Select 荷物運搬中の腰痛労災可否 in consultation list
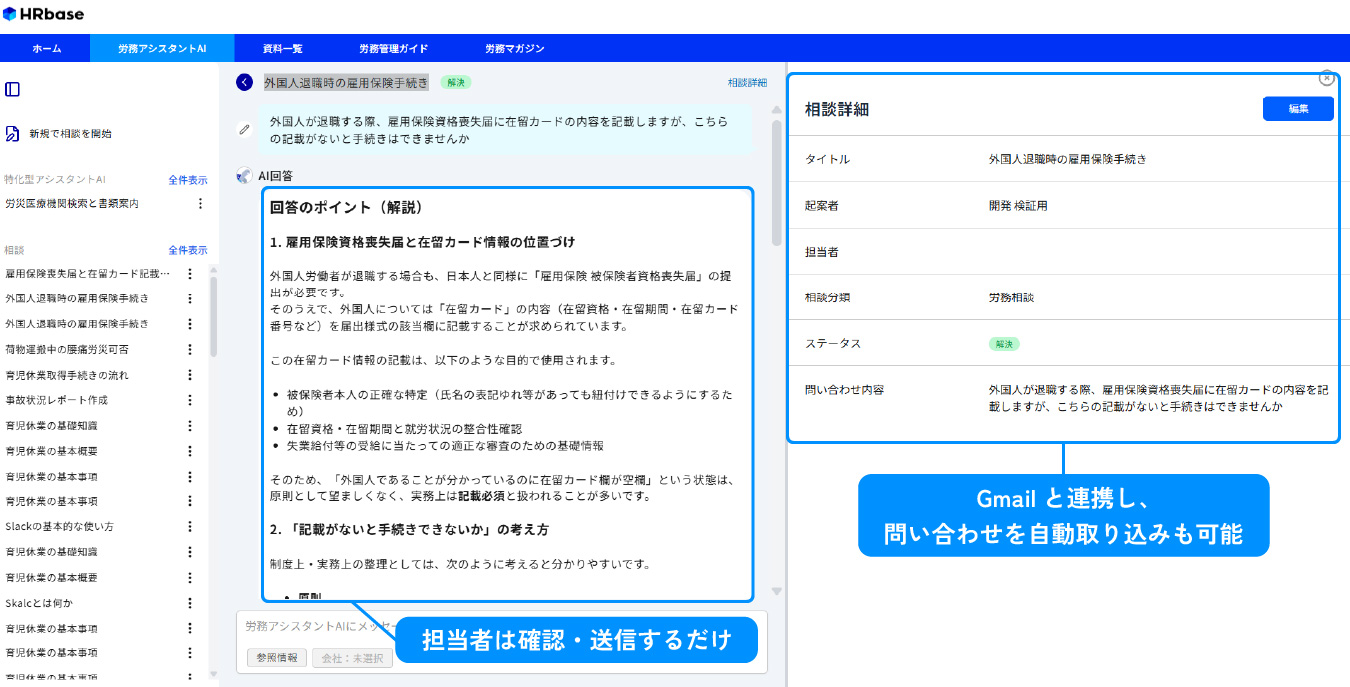The width and height of the screenshot is (1350, 687). [x=67, y=350]
